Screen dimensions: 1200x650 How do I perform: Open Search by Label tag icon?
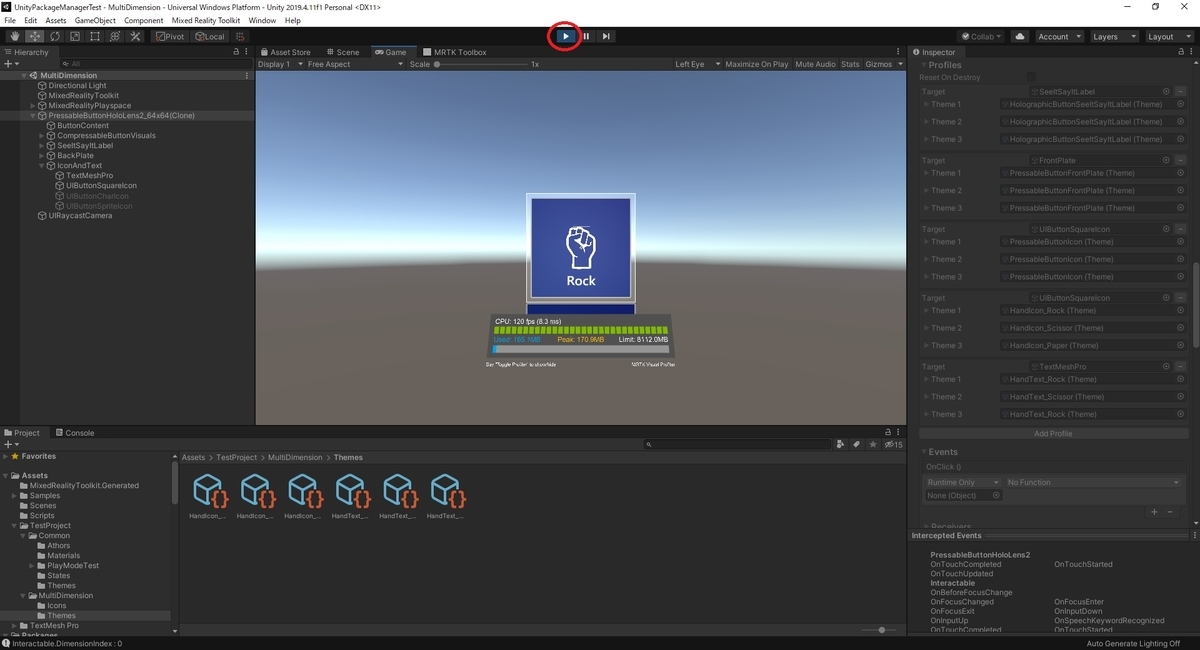(x=856, y=444)
